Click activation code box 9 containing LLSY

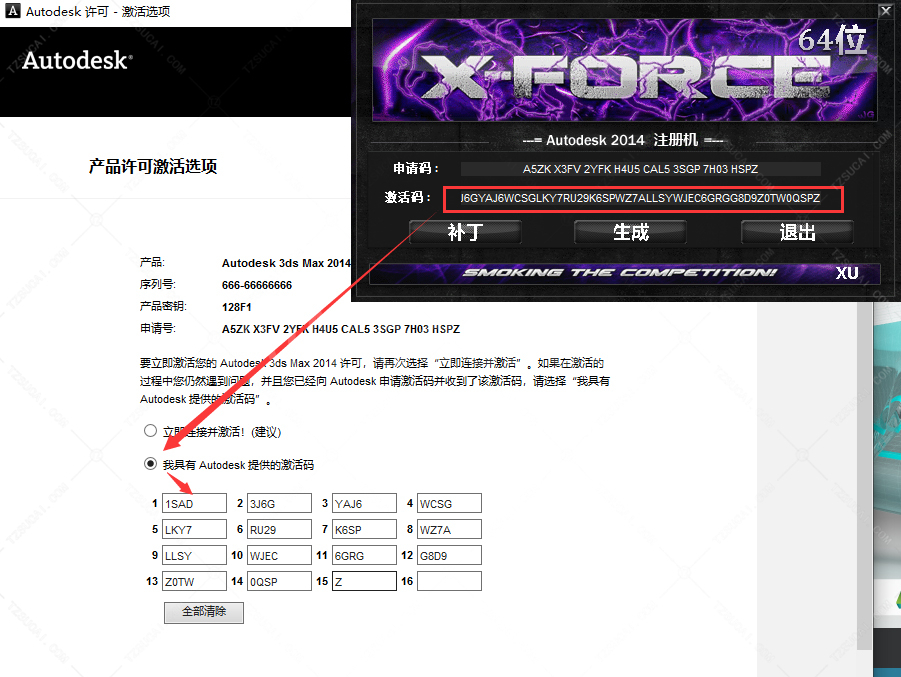click(x=194, y=555)
